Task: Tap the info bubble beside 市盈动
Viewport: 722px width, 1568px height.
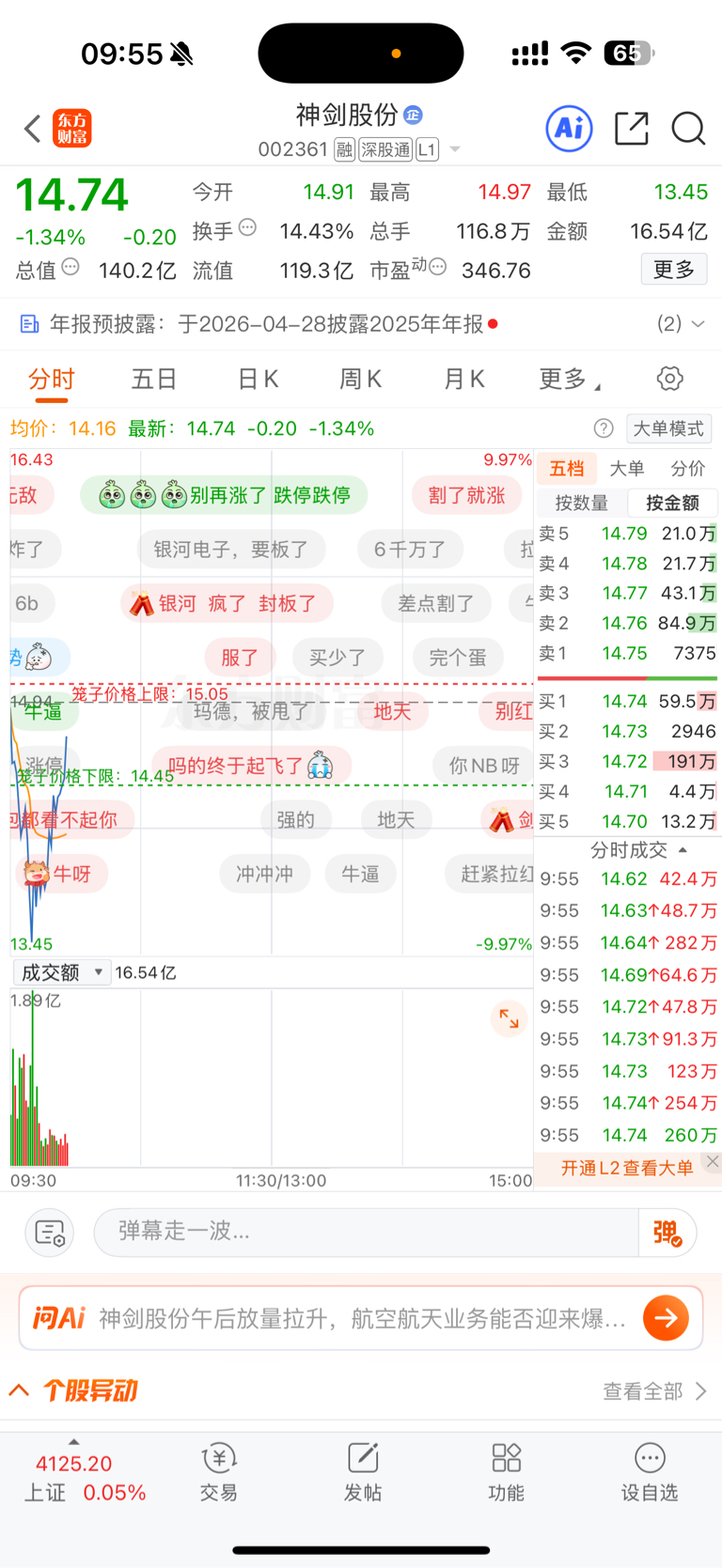Action: (437, 267)
